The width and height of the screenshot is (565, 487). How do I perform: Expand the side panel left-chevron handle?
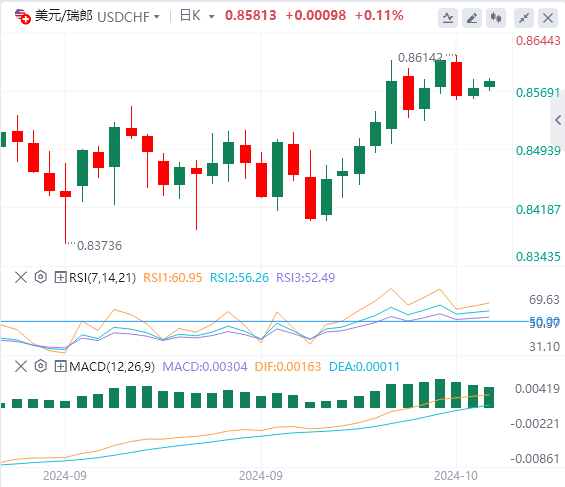[x=558, y=120]
